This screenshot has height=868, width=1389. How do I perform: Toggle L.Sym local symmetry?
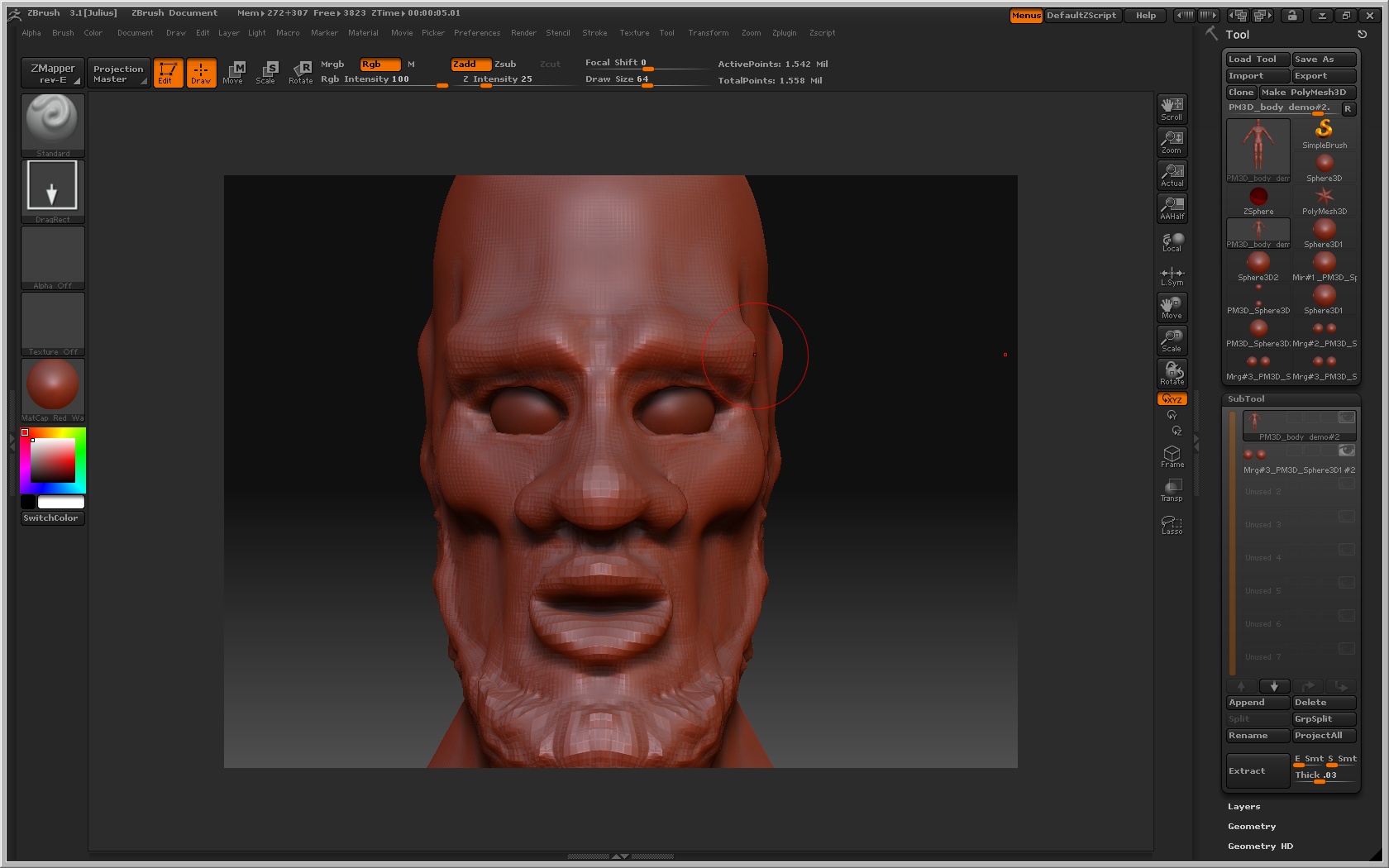click(x=1172, y=276)
